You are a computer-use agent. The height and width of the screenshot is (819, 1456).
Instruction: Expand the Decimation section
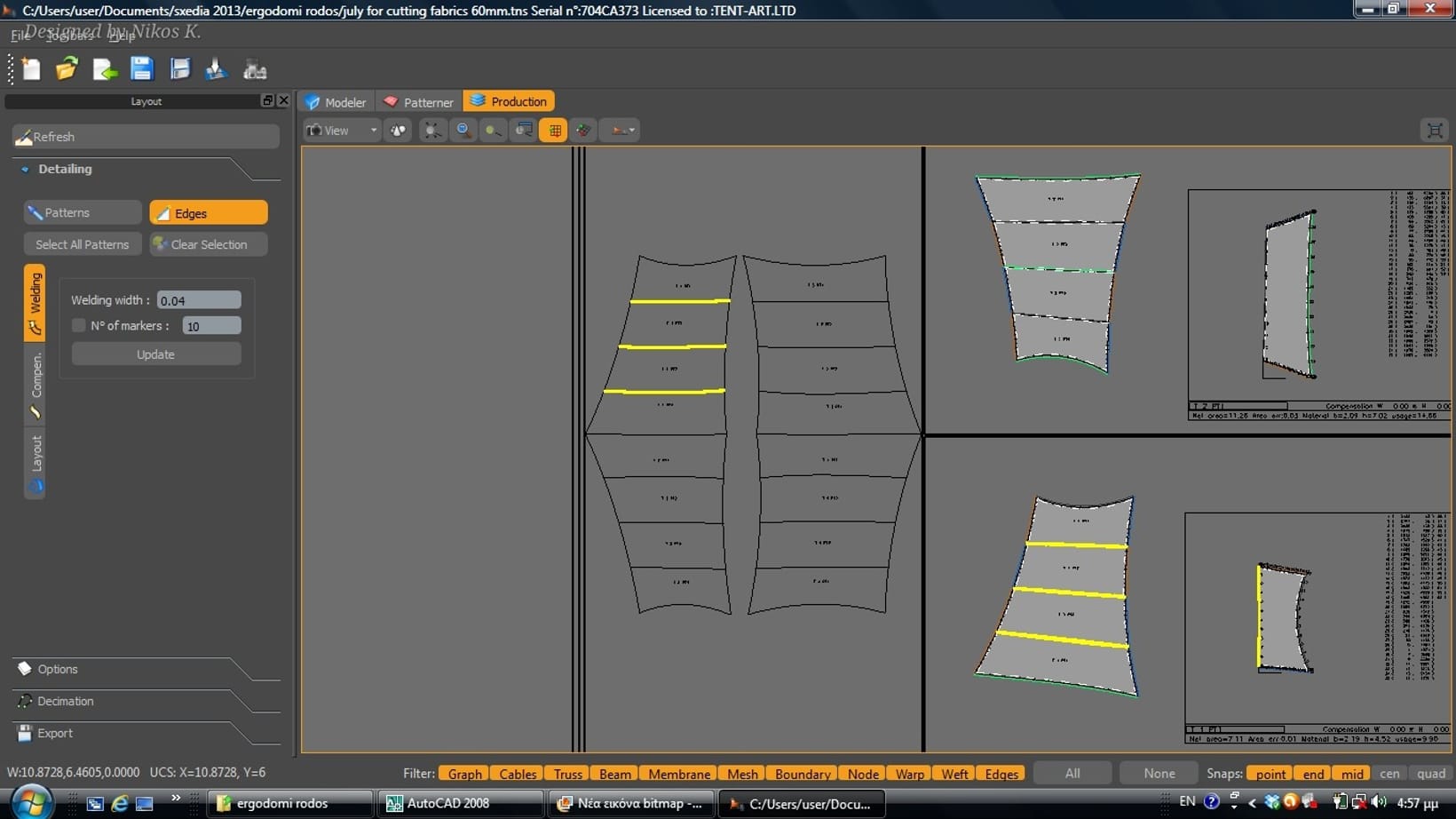point(65,701)
